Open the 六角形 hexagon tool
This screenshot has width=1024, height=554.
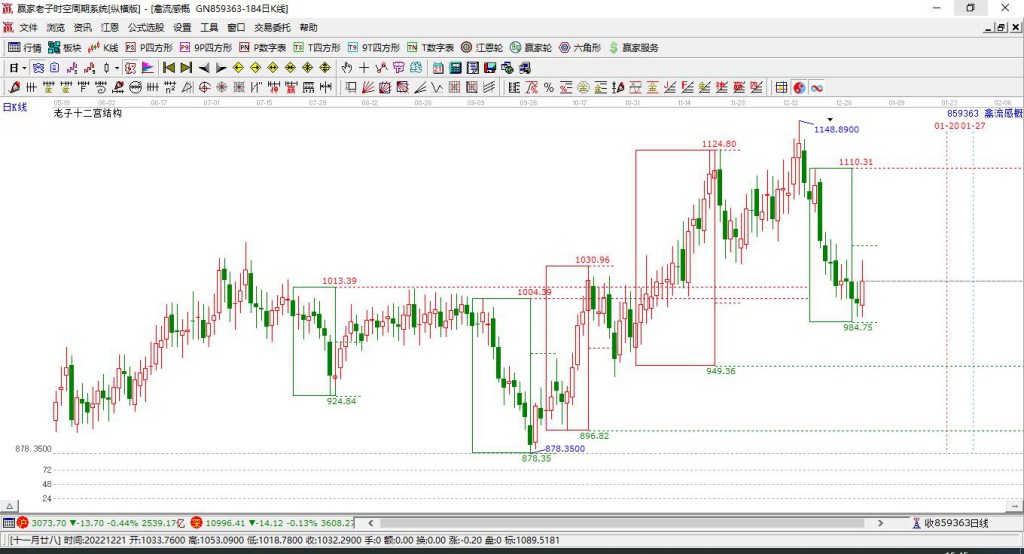point(580,47)
